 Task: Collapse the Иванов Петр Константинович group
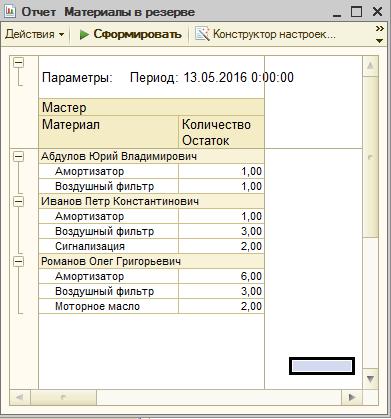click(x=19, y=201)
